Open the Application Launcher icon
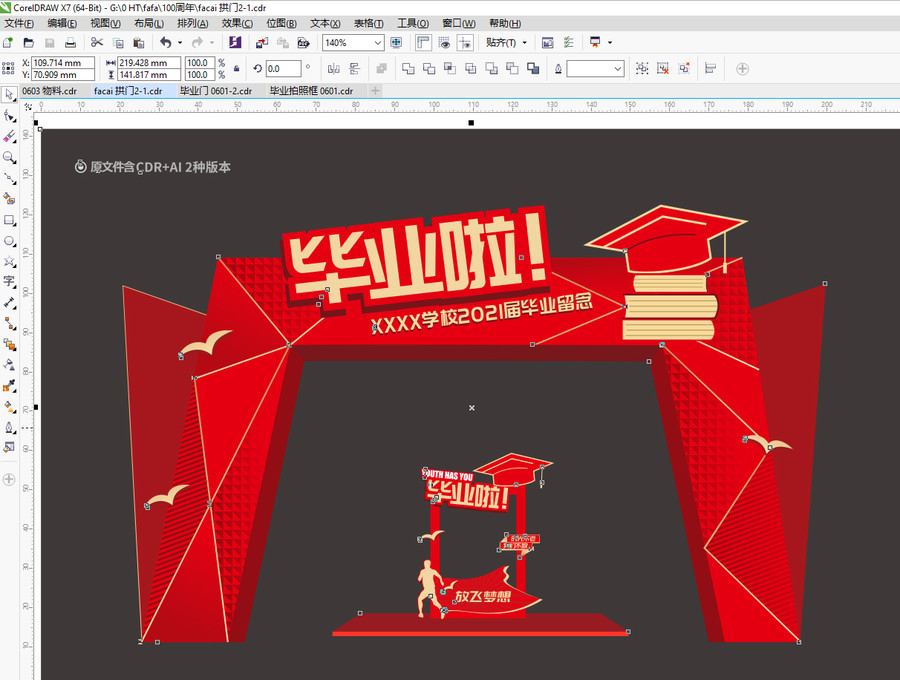The image size is (900, 680). tap(595, 42)
